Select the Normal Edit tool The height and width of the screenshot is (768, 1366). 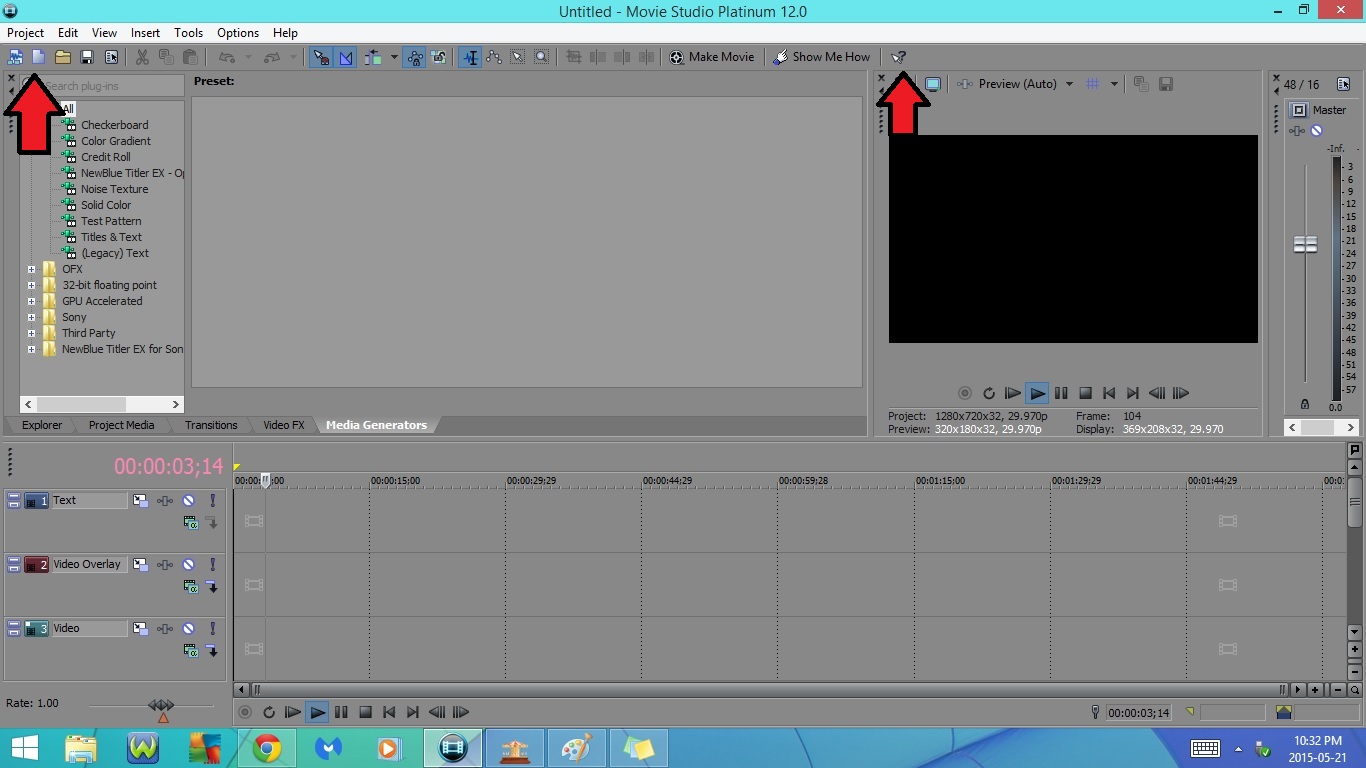click(x=470, y=57)
